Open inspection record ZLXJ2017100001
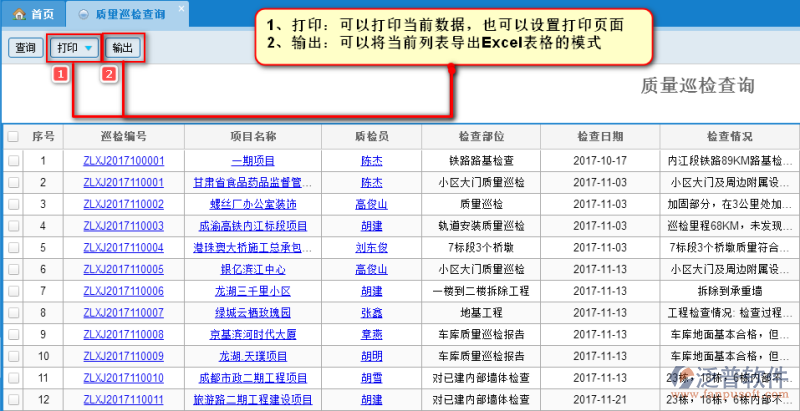Screen dimensions: 800x411 click(x=123, y=161)
